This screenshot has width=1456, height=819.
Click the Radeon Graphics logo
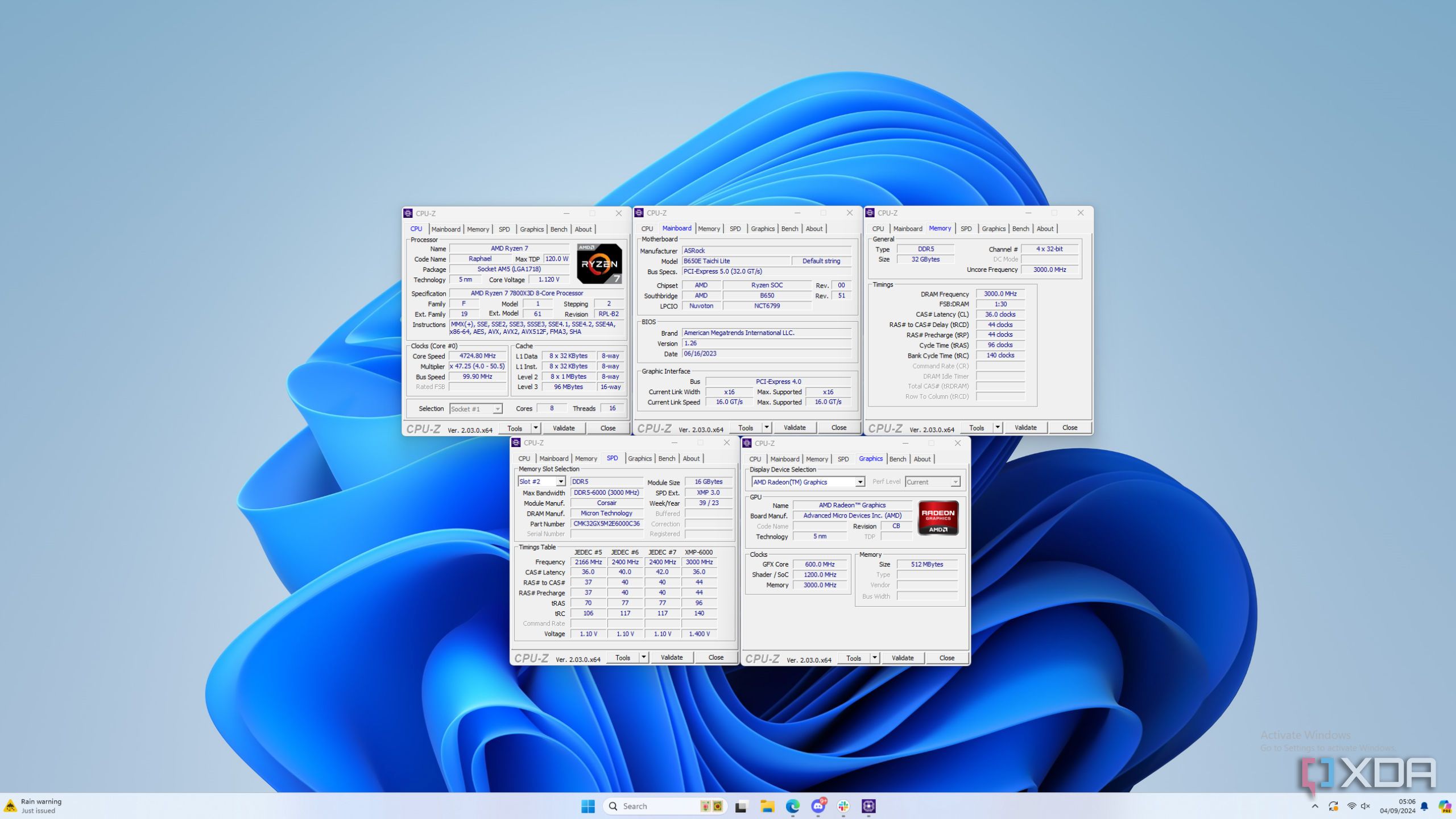(938, 516)
